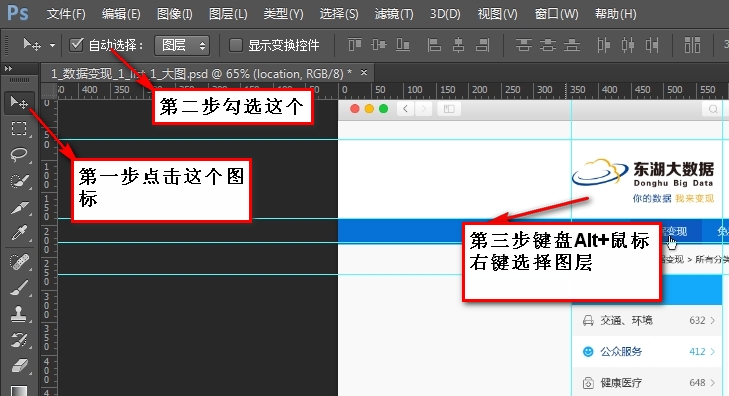Click distribute horizontal centers icon
Image resolution: width=729 pixels, height=396 pixels.
tap(628, 45)
